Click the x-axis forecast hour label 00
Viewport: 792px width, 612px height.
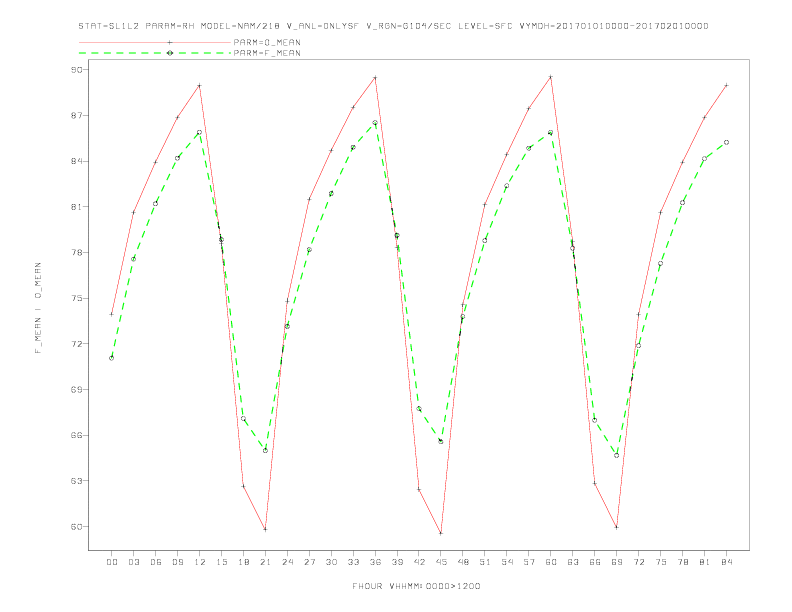tap(112, 562)
